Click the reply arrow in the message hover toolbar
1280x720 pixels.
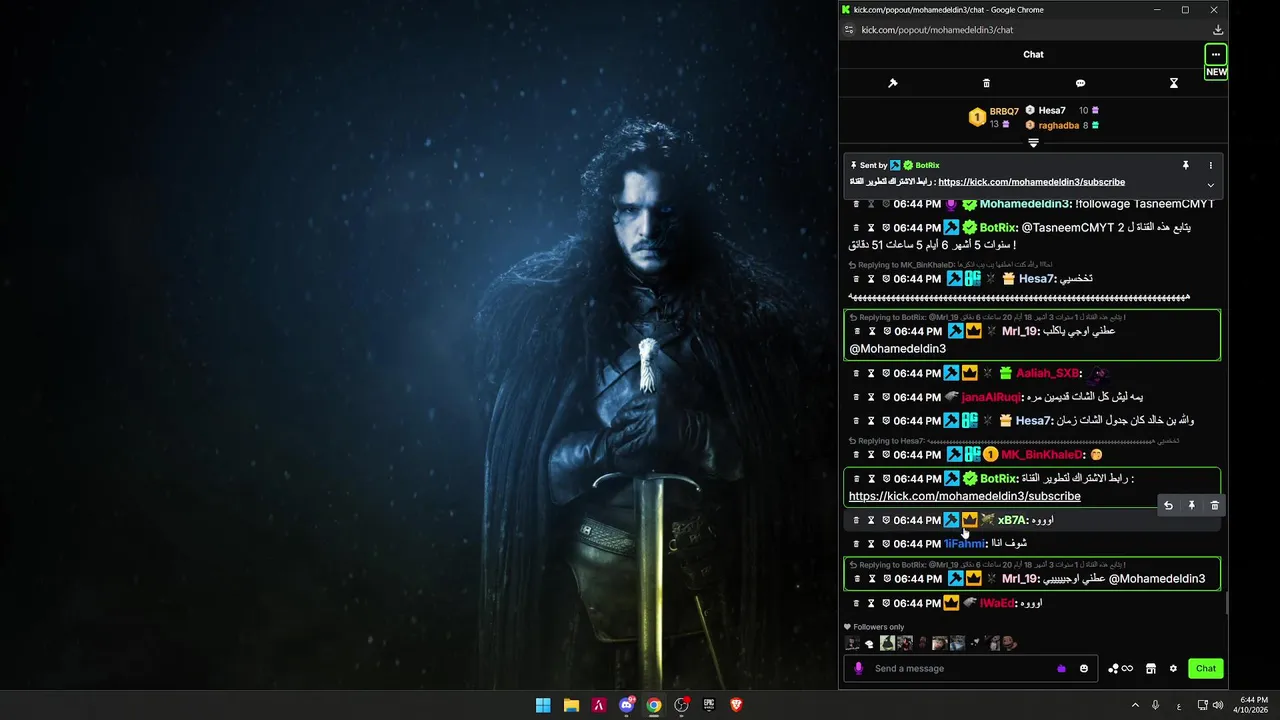1168,506
